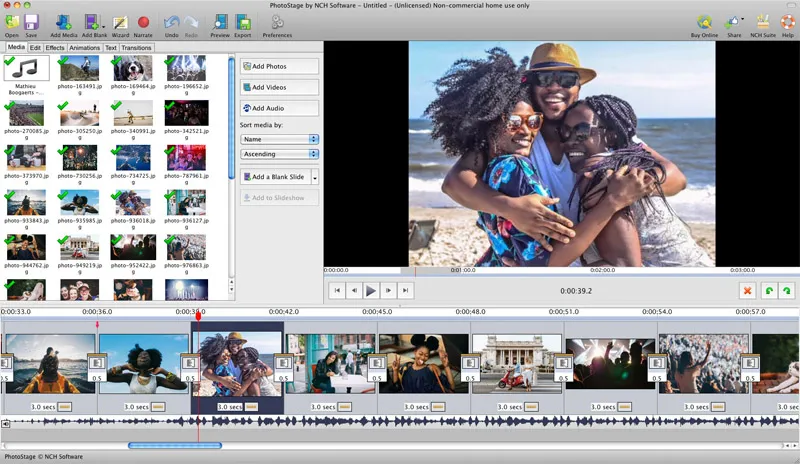Click the Export toolbar icon
The image size is (800, 464).
click(x=243, y=21)
